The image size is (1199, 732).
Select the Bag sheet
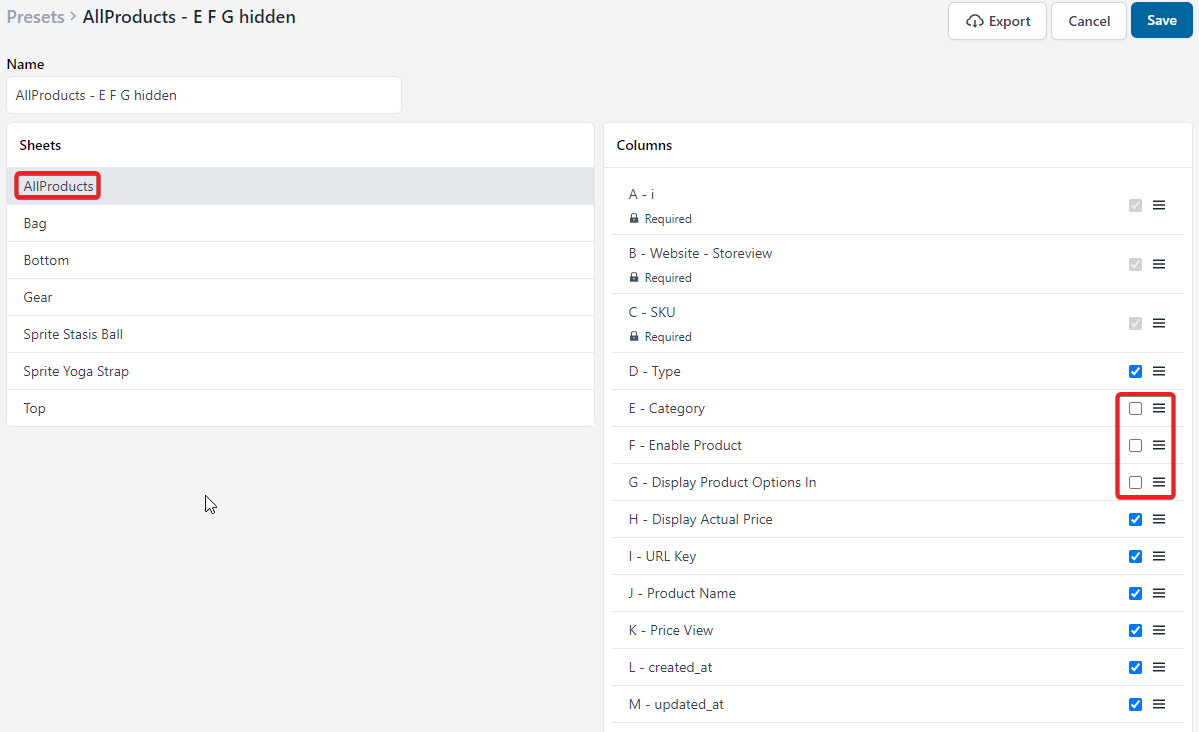coord(301,223)
